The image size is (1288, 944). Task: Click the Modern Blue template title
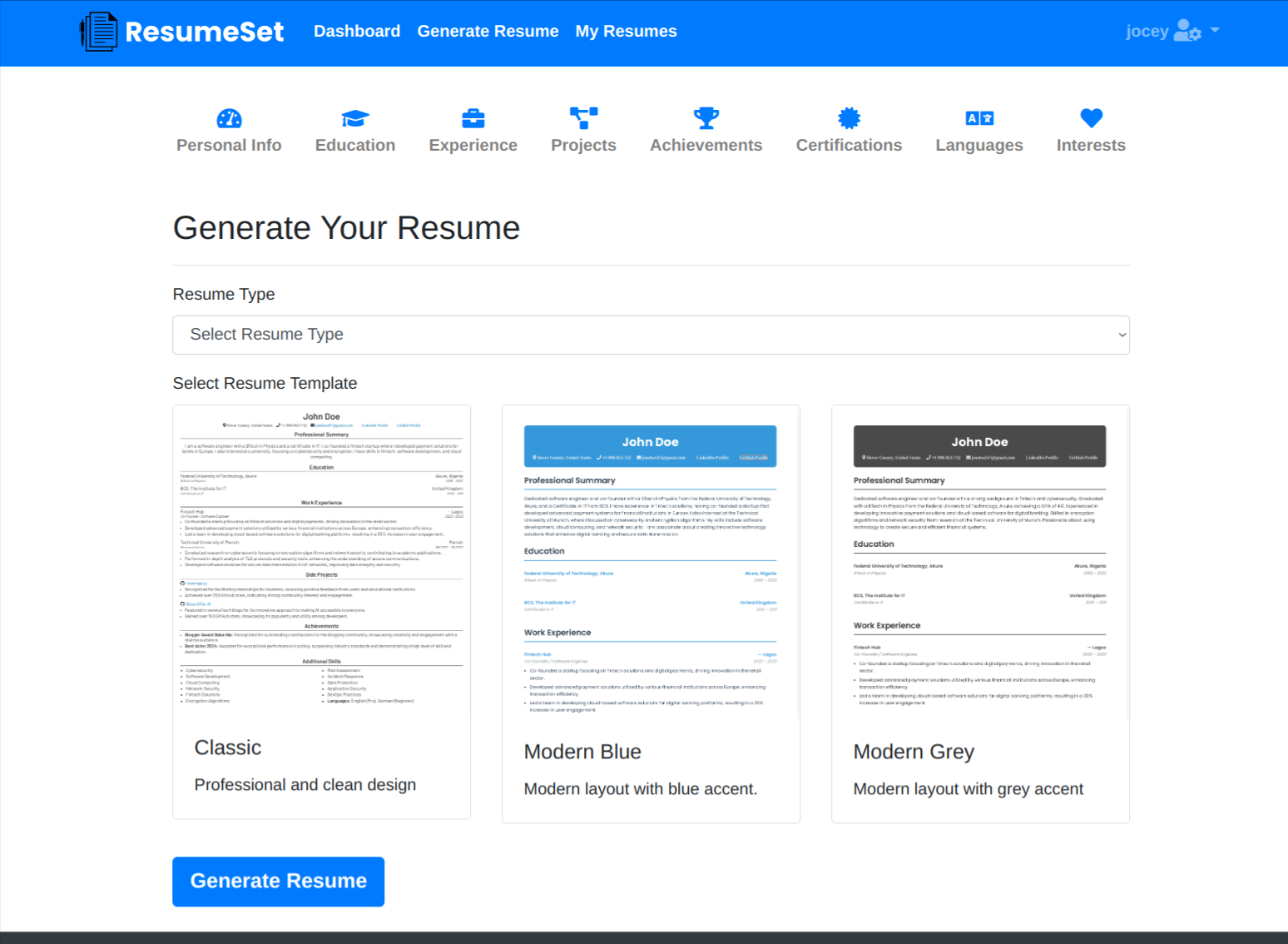[x=582, y=752]
